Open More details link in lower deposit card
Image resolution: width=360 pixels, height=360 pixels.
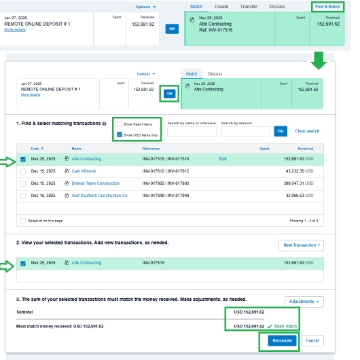tap(30, 95)
